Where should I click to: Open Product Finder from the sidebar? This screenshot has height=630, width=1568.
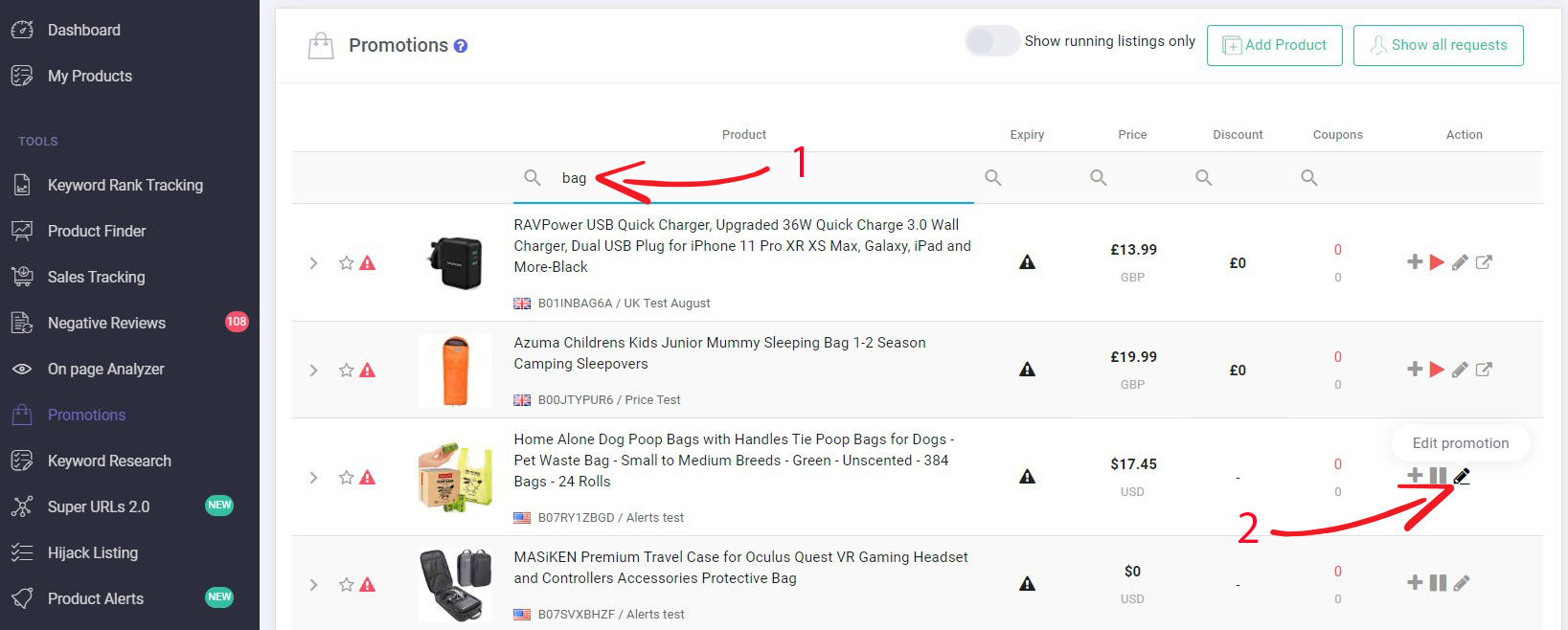[97, 231]
